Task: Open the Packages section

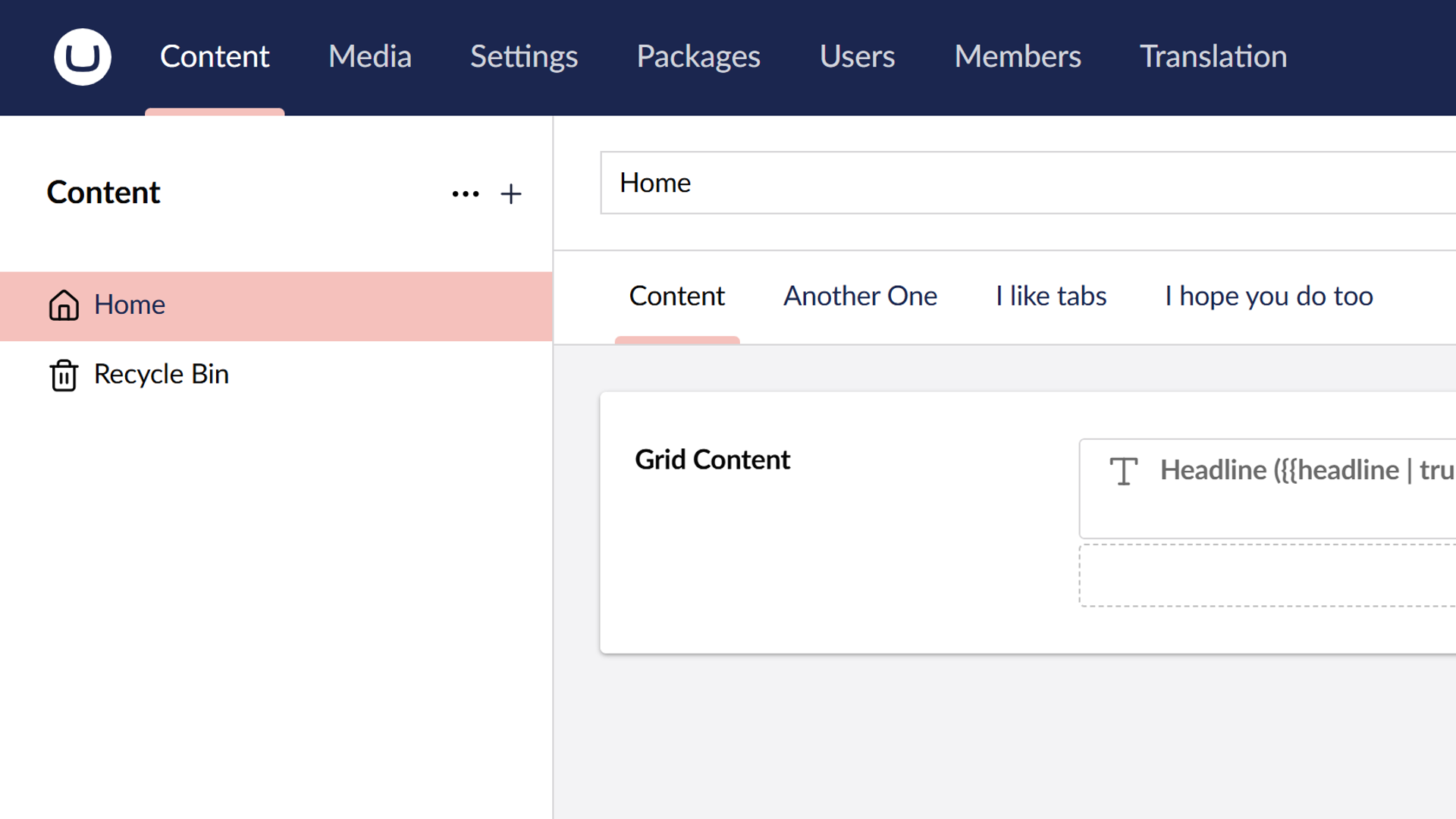Action: click(x=698, y=57)
